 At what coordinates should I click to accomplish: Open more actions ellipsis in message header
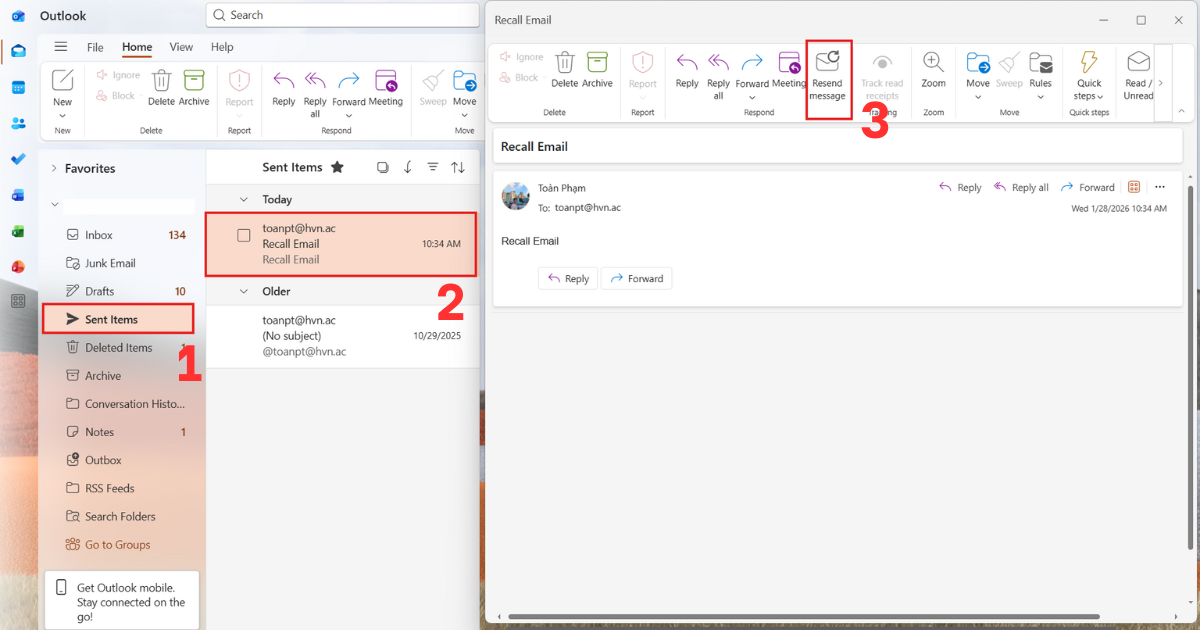1160,187
